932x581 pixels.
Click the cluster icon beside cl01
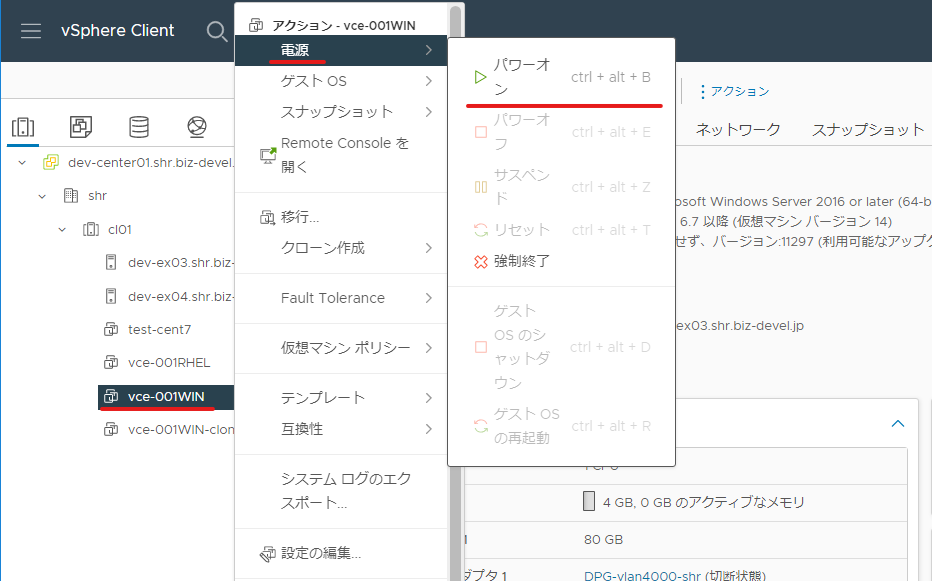click(x=91, y=230)
